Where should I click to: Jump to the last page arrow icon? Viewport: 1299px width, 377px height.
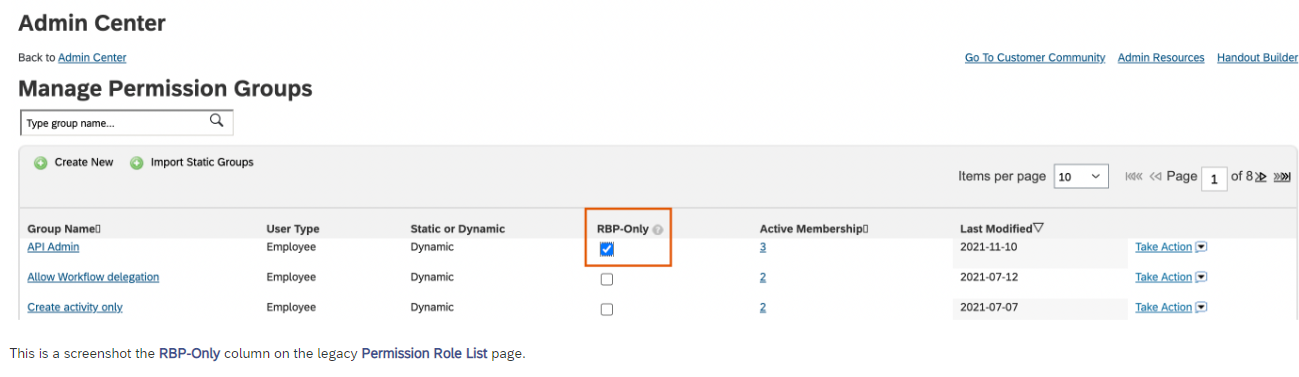tap(1282, 177)
